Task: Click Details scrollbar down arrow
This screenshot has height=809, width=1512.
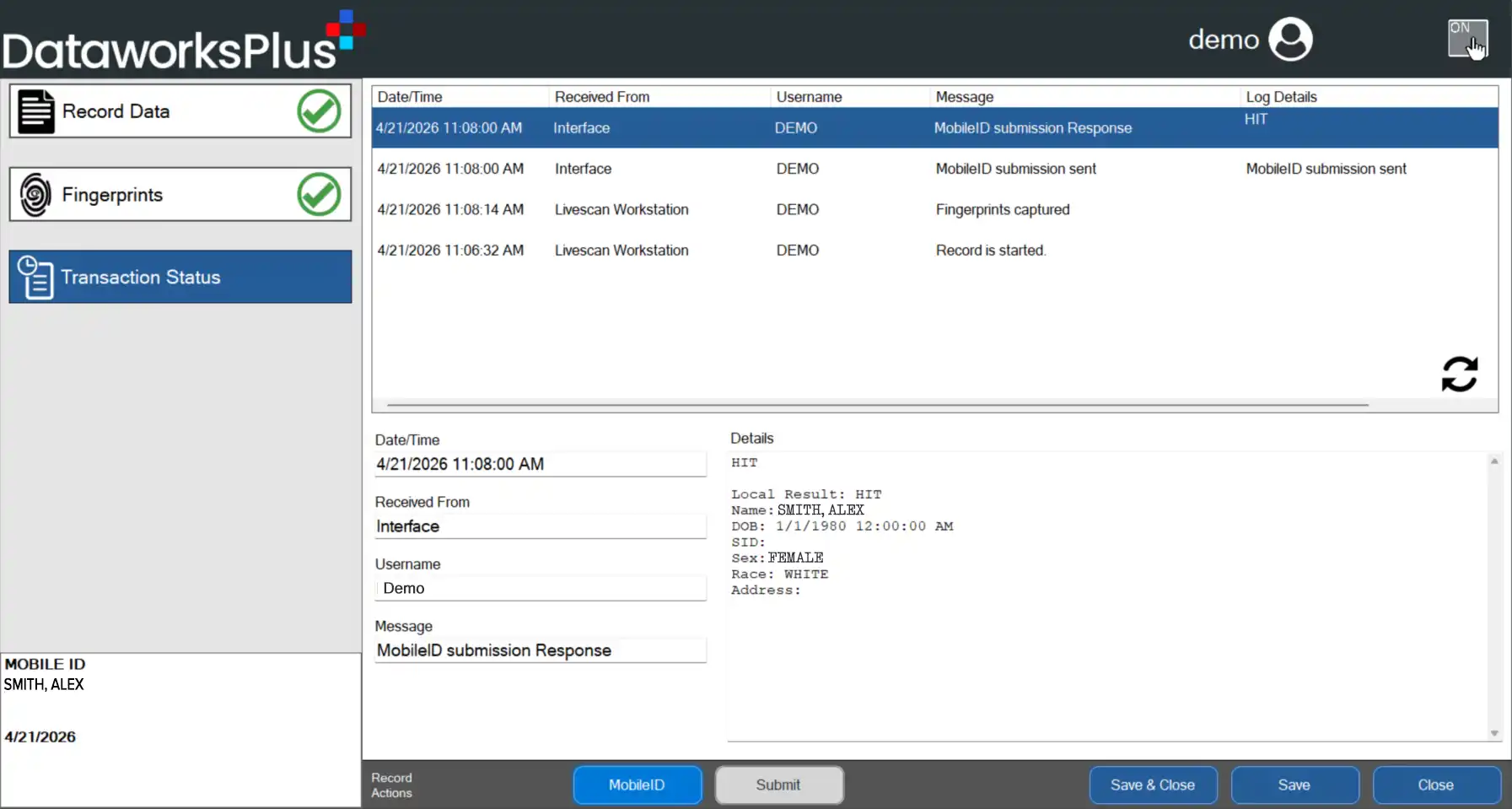Action: tap(1494, 733)
